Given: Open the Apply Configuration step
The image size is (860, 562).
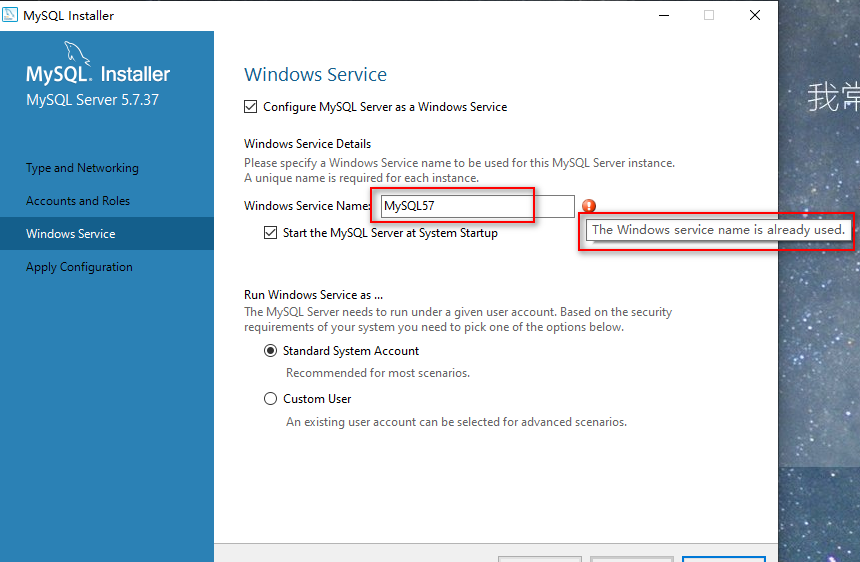Looking at the screenshot, I should tap(80, 267).
